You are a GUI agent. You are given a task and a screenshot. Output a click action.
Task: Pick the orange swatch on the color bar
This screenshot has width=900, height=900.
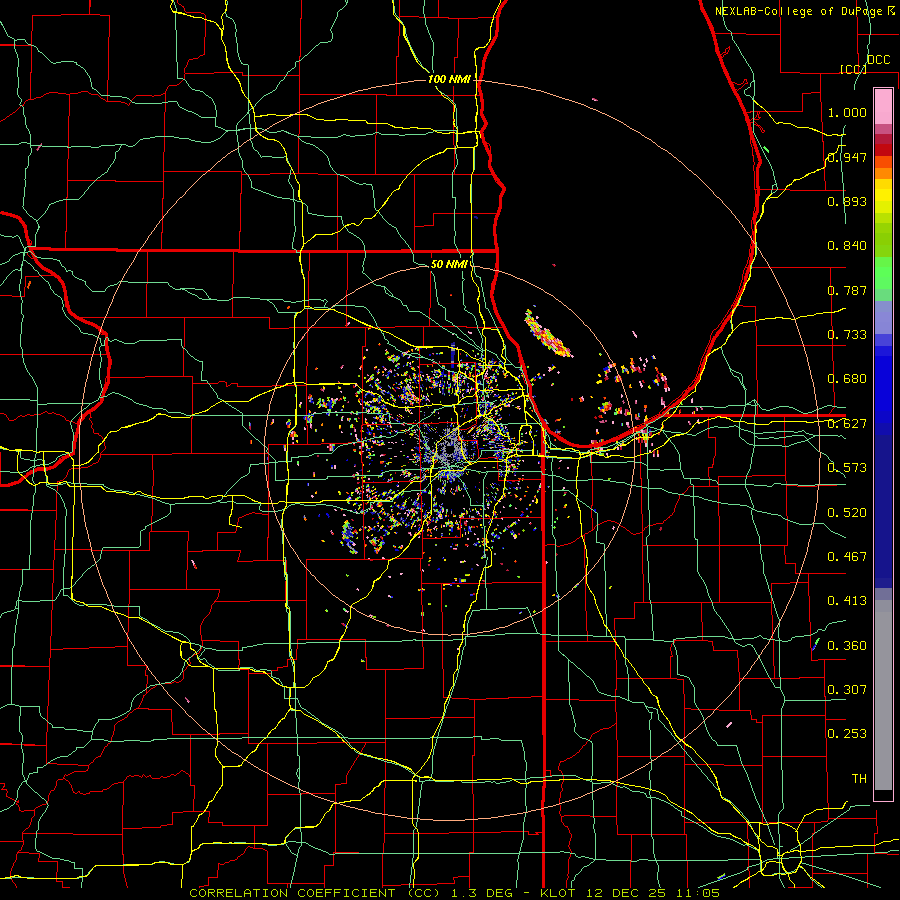(x=883, y=173)
